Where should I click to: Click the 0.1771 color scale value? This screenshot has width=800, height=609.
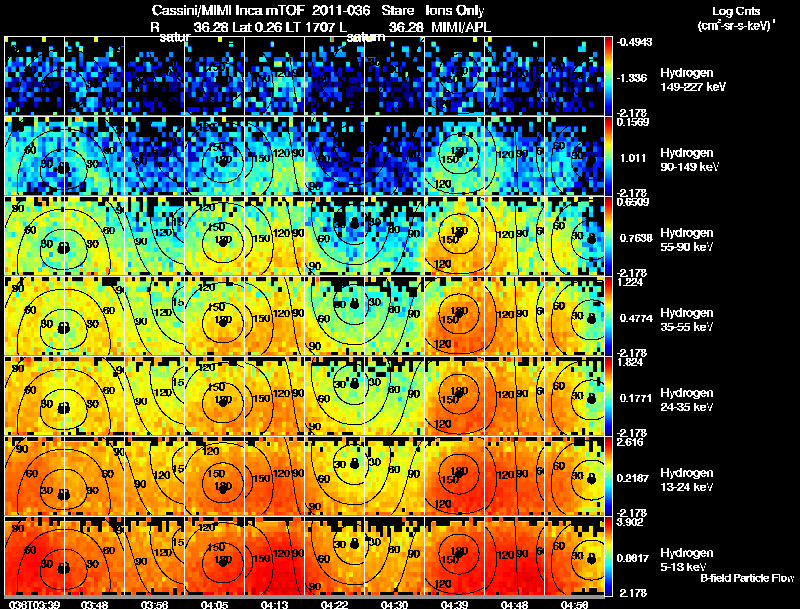635,398
